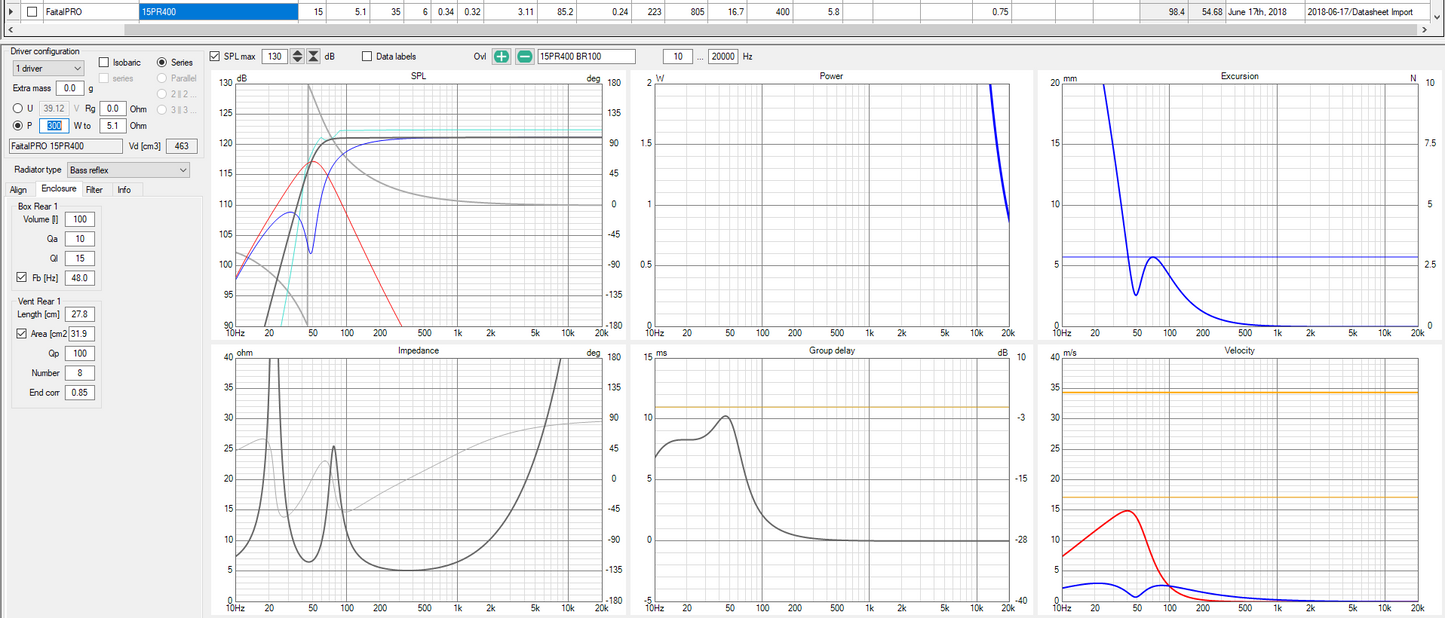Click the left scroll arrow of table
The width and height of the screenshot is (1445, 618).
[11, 30]
